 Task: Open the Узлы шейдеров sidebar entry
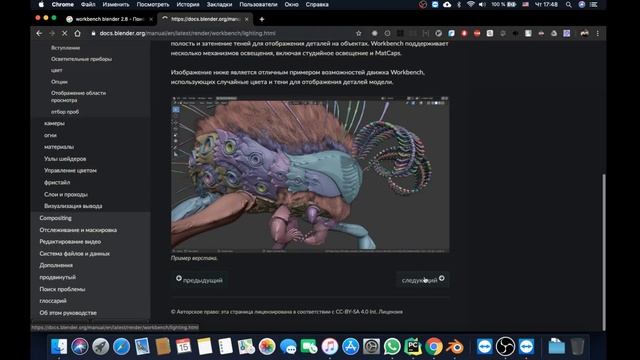[x=65, y=158]
